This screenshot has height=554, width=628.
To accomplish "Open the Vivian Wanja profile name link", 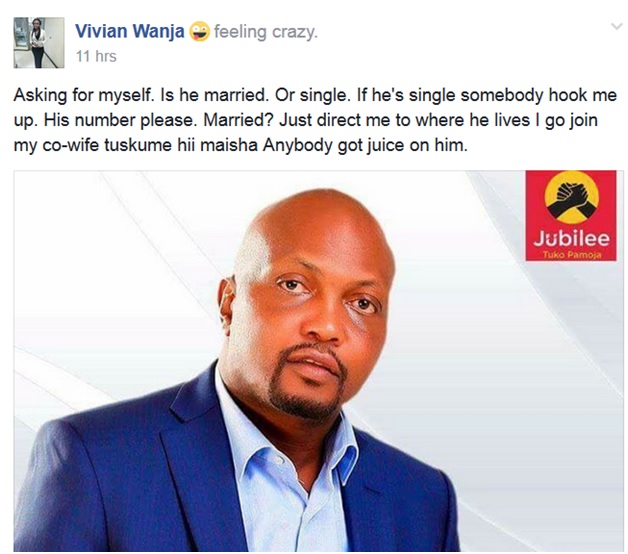I will (130, 32).
